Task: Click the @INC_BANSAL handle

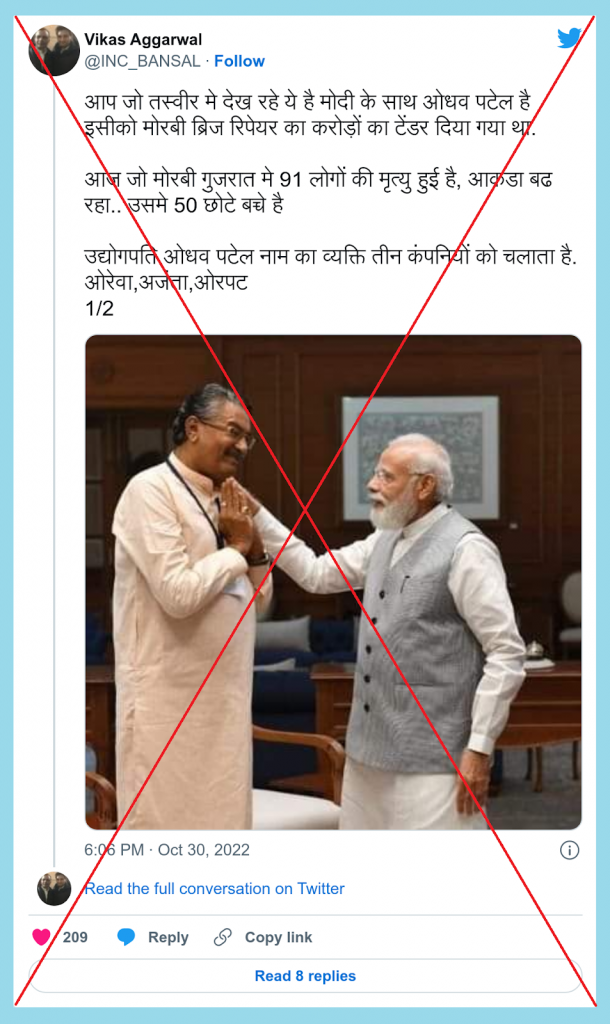Action: [142, 61]
